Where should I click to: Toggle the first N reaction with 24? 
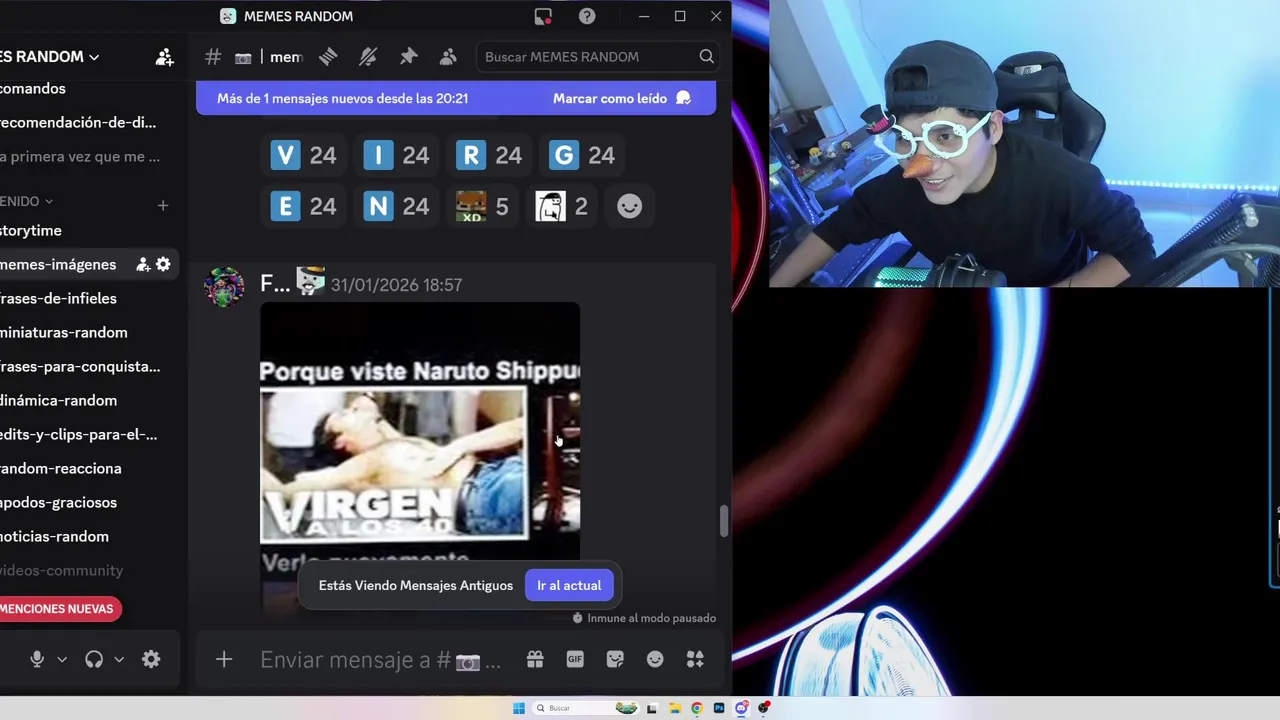pos(396,206)
